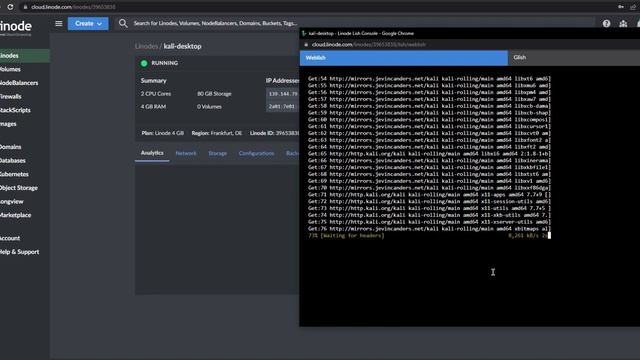The height and width of the screenshot is (360, 640).
Task: Go to NodeBalancers in sidebar
Action: pos(19,83)
